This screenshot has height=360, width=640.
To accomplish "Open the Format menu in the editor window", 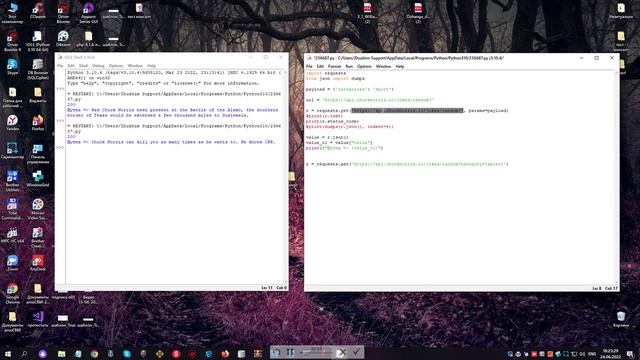I will [x=334, y=66].
